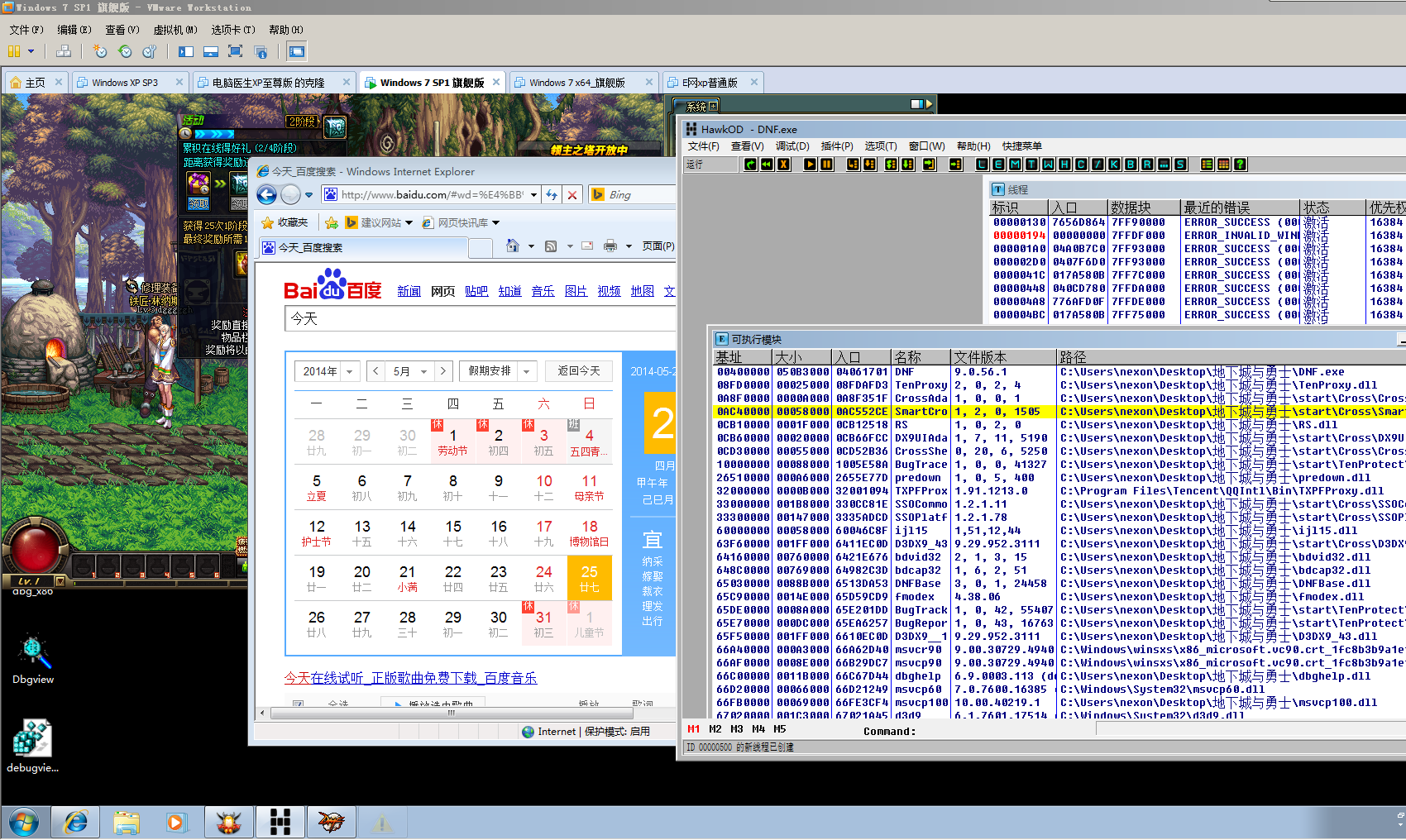Screen dimensions: 1406x840
Task: Expand the IE address bar history dropdown
Action: pos(533,195)
